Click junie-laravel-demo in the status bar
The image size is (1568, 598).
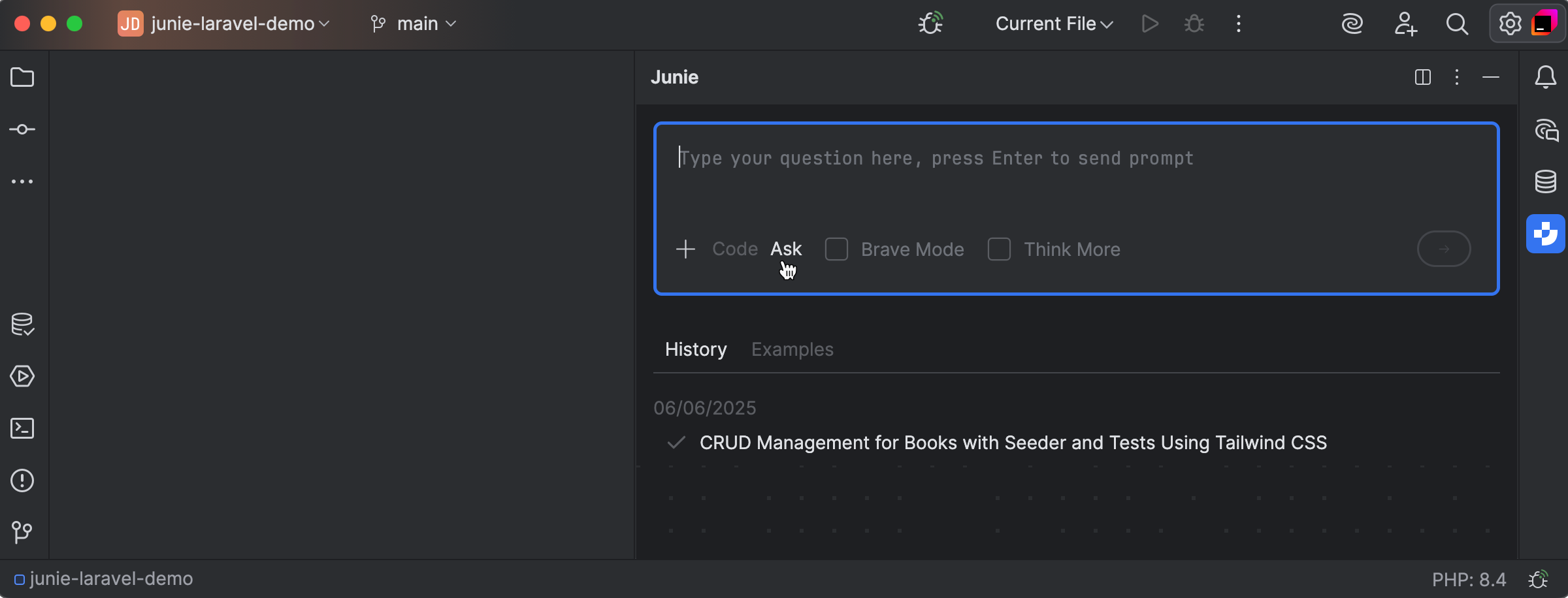click(x=105, y=579)
